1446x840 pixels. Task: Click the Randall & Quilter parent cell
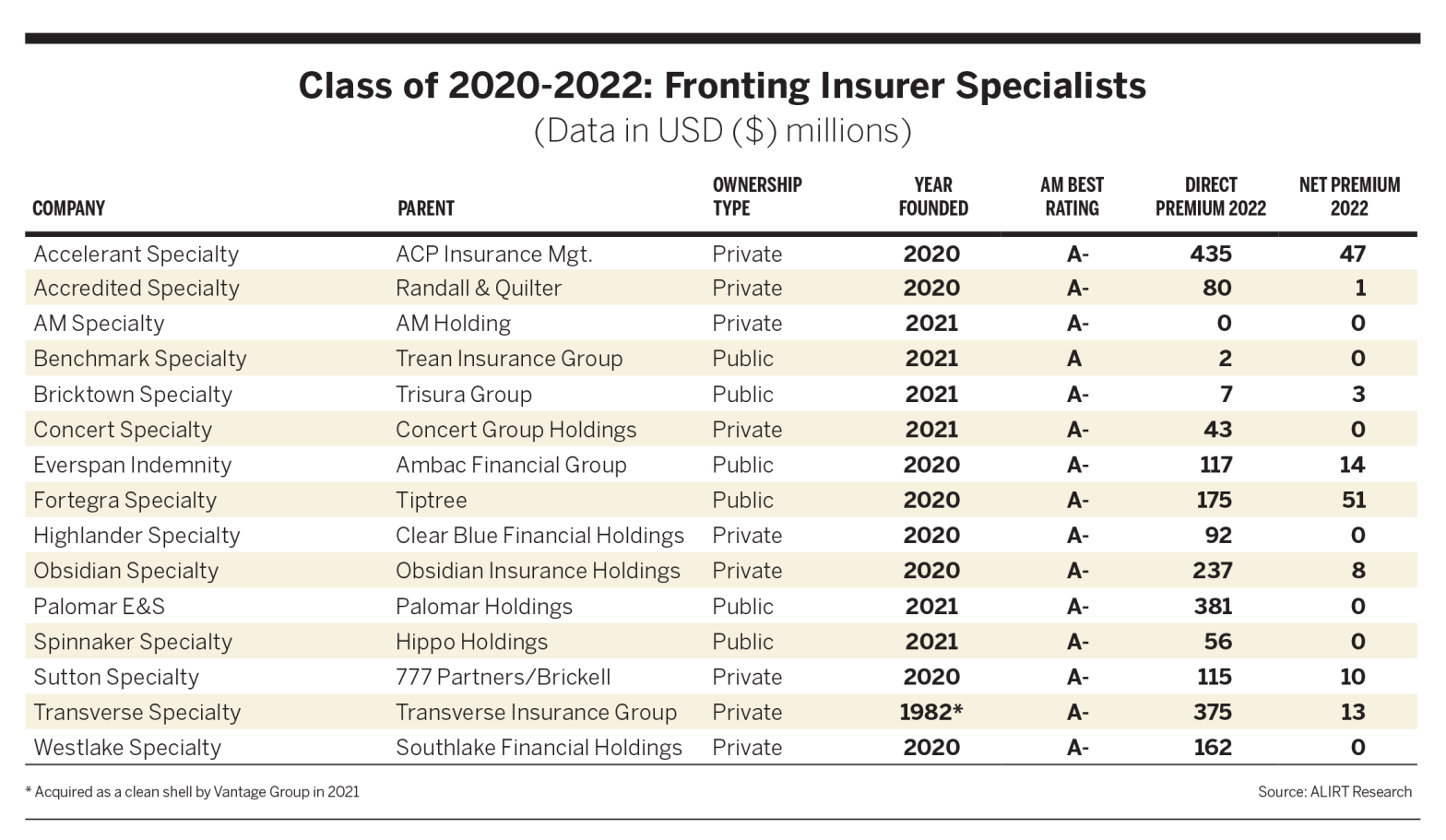click(x=478, y=289)
